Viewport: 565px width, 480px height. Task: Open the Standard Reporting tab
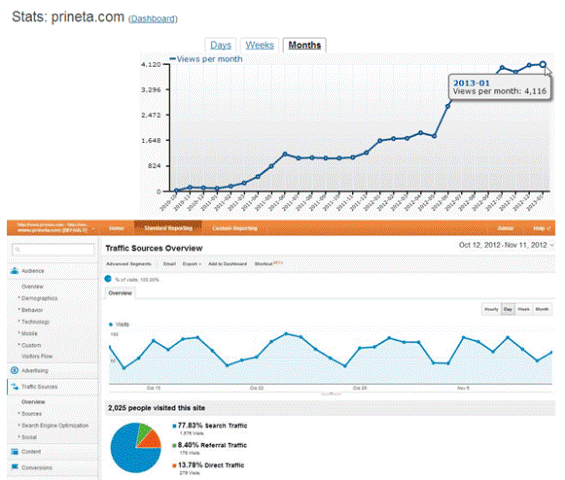(x=168, y=228)
